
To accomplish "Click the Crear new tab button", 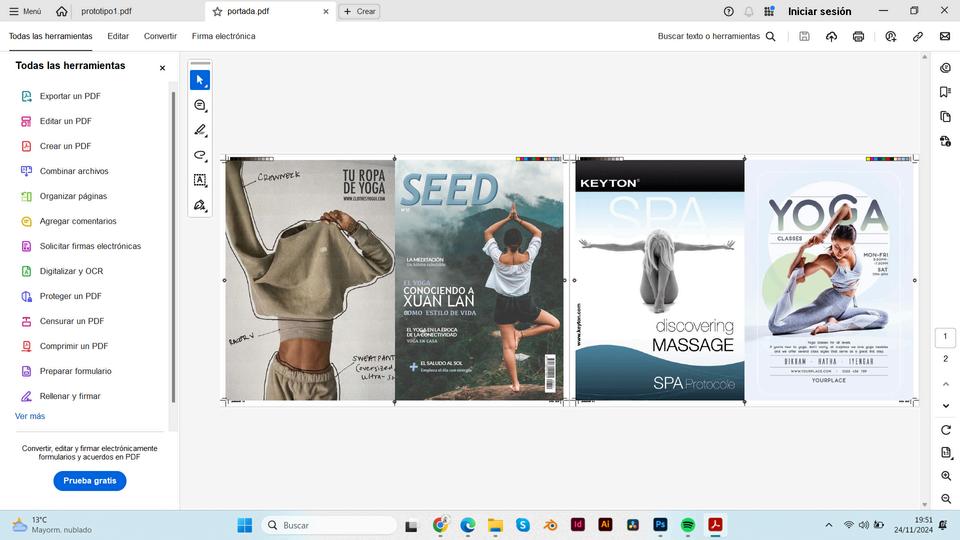I will point(359,11).
